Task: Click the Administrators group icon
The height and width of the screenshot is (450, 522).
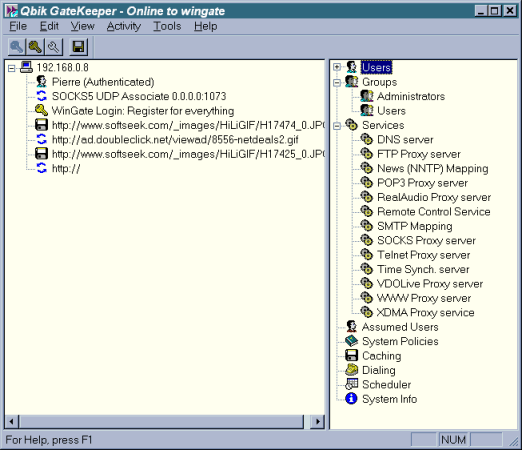Action: click(367, 96)
